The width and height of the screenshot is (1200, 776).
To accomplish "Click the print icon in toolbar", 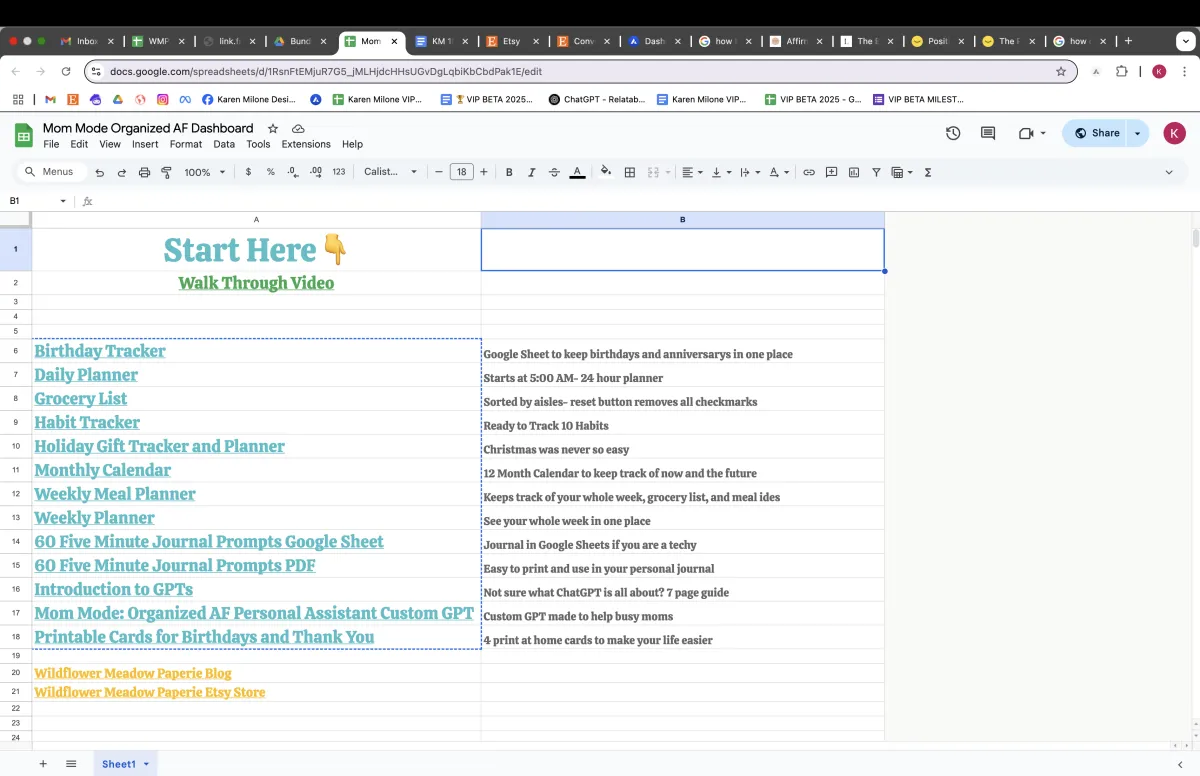I will coord(144,172).
